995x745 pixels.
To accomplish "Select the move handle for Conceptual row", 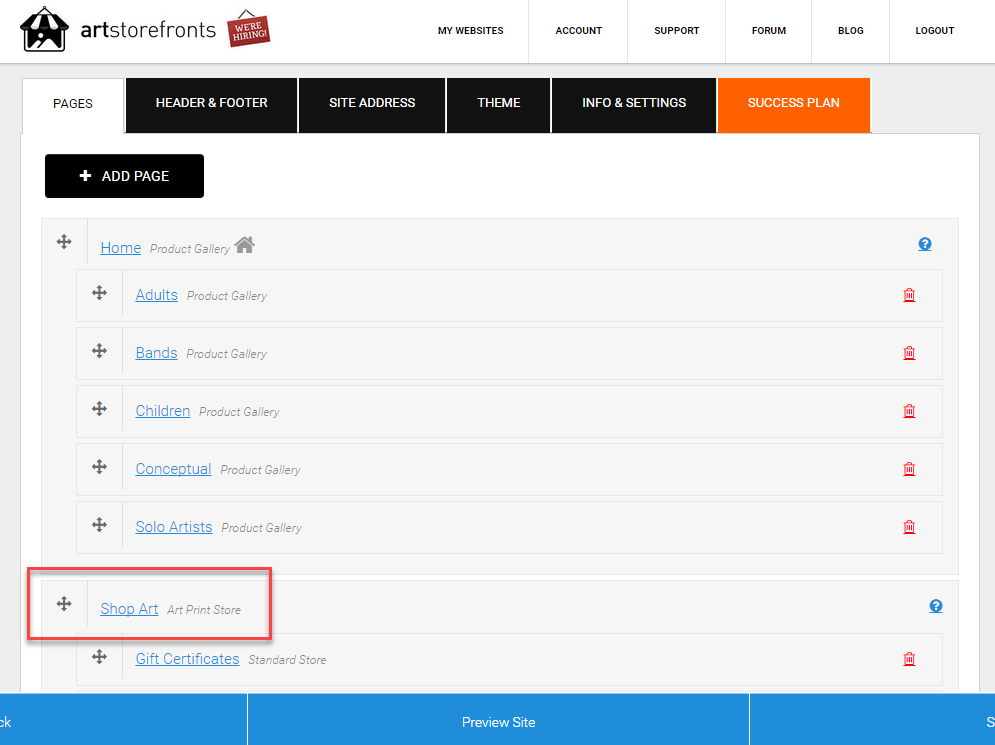I will coord(99,467).
